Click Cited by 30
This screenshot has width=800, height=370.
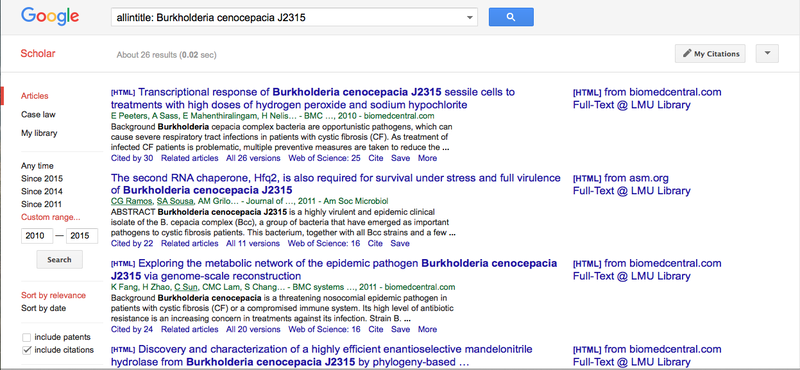pyautogui.click(x=132, y=158)
